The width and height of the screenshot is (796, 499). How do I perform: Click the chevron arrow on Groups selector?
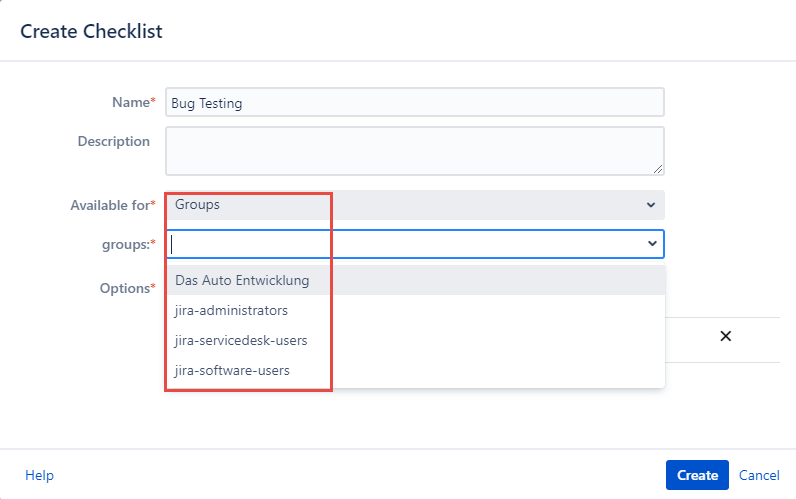651,205
